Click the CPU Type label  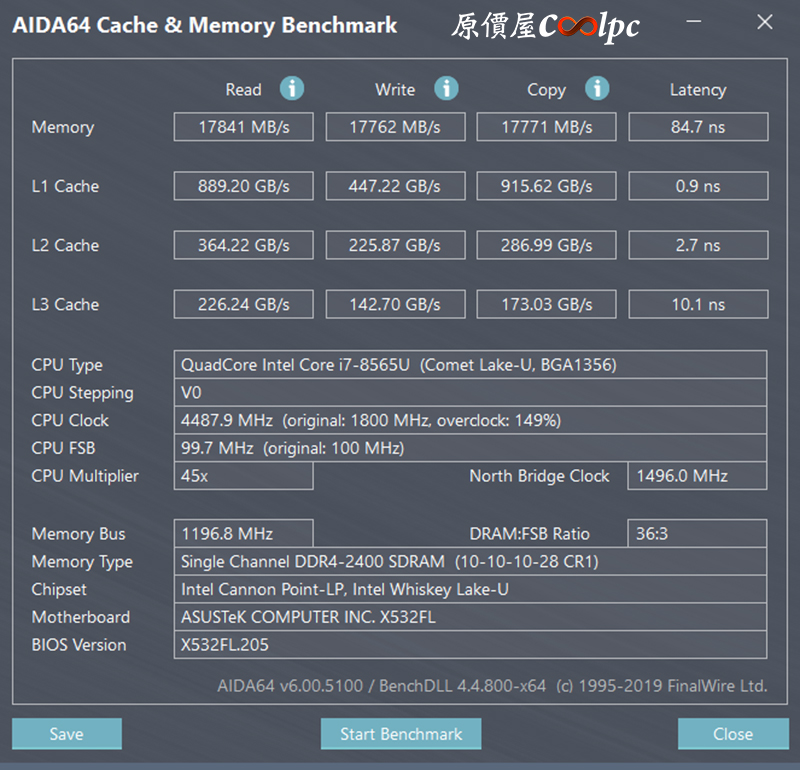(x=67, y=365)
